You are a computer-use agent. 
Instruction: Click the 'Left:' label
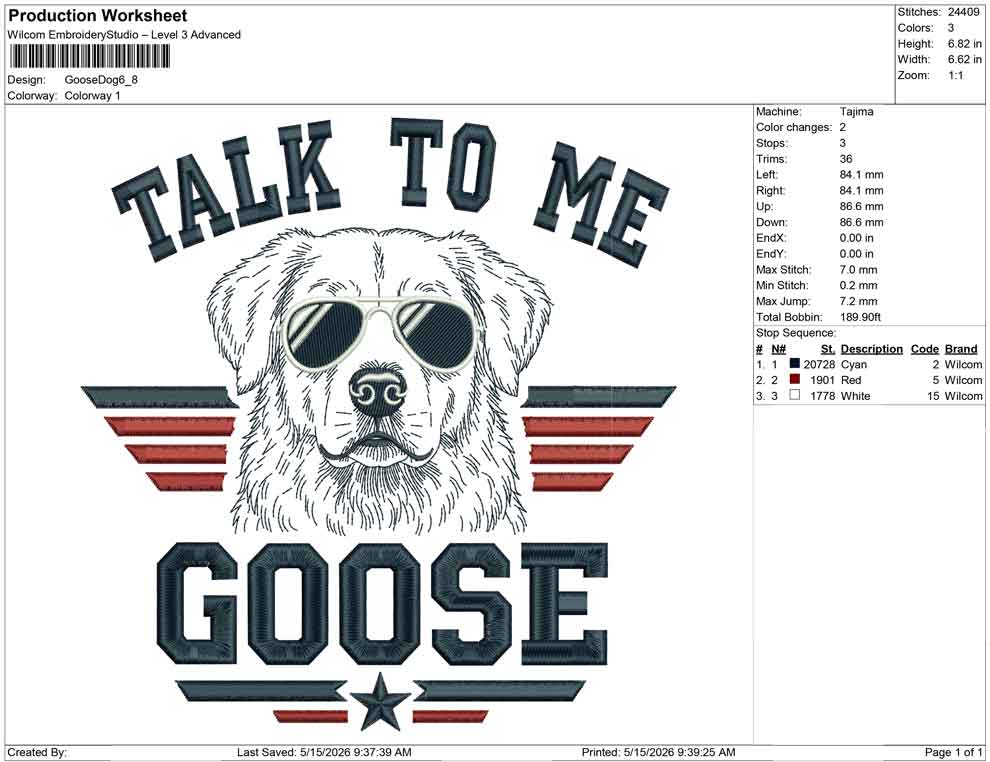pos(766,175)
